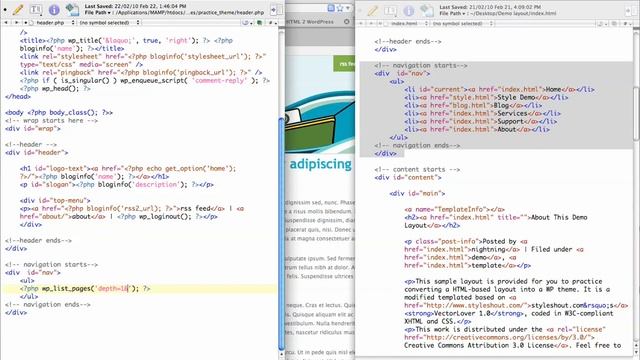Click the document preview icon in index.html window
Viewport: 640px width, 360px height.
427,10
